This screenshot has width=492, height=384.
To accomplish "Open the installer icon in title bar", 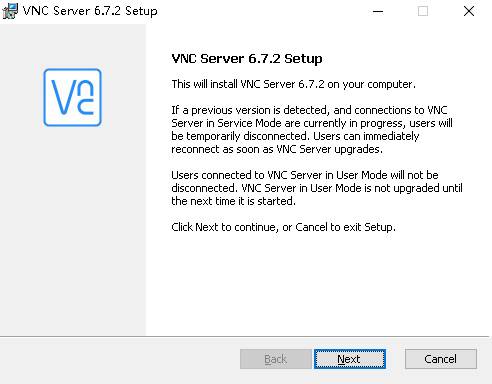I will (x=9, y=11).
